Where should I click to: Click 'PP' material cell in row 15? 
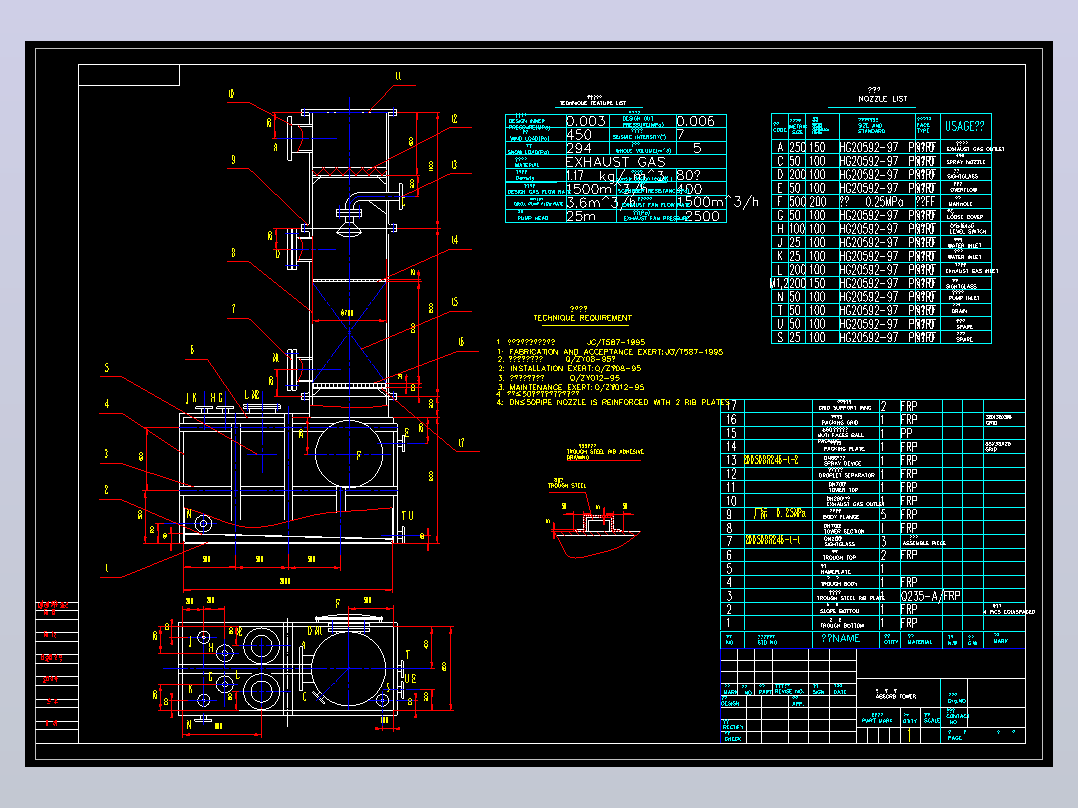click(x=906, y=433)
